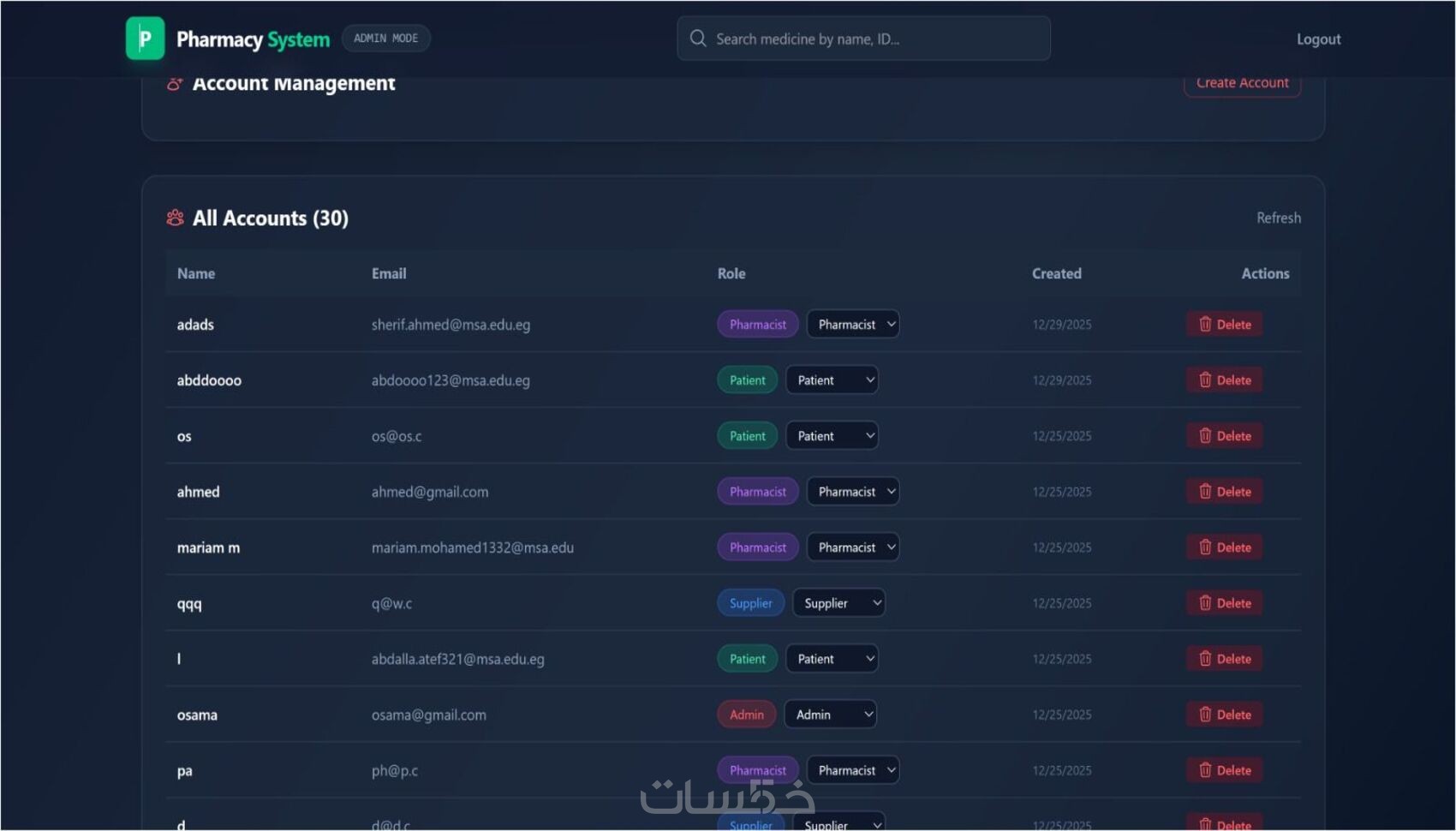Viewport: 1456px width, 831px height.
Task: Click the green Pharmacy System logo icon
Action: [x=145, y=39]
